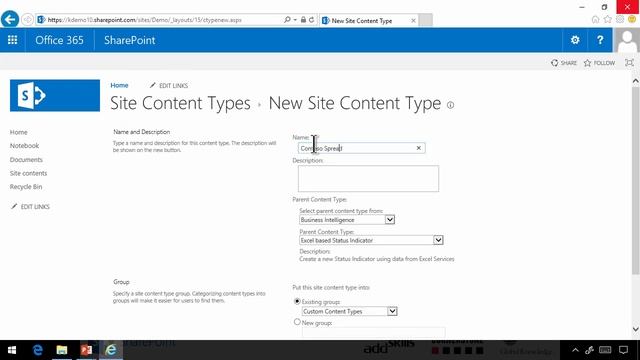Click the FOLLOW button
Image resolution: width=640 pixels, height=360 pixels.
click(x=599, y=63)
